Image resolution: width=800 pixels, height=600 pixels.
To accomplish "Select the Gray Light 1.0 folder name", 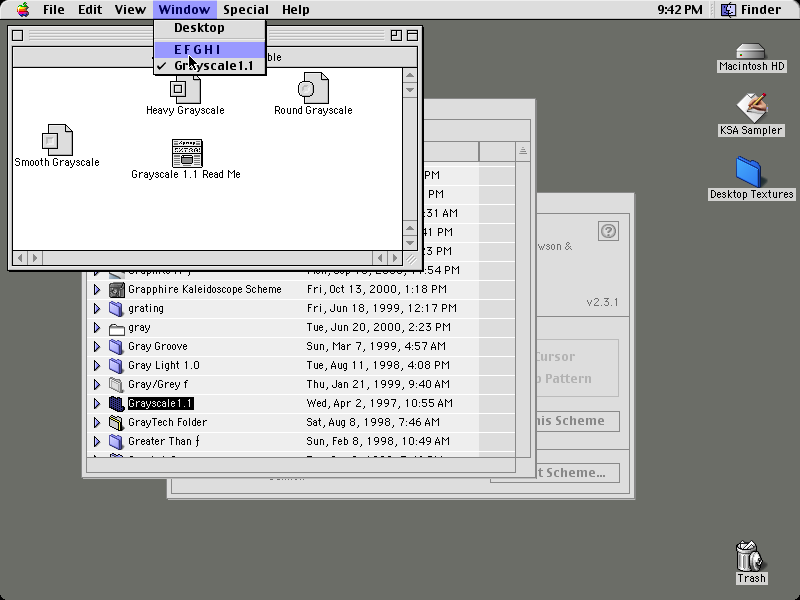I will pyautogui.click(x=164, y=365).
